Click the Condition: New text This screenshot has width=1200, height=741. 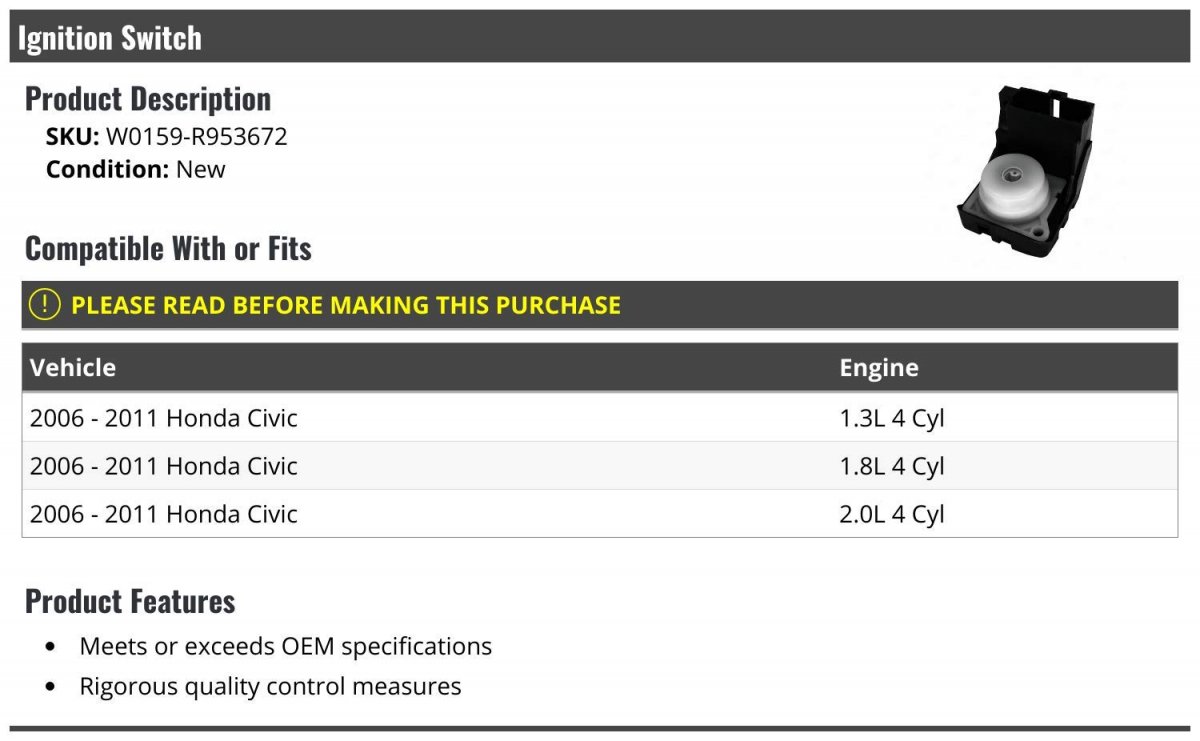(136, 169)
